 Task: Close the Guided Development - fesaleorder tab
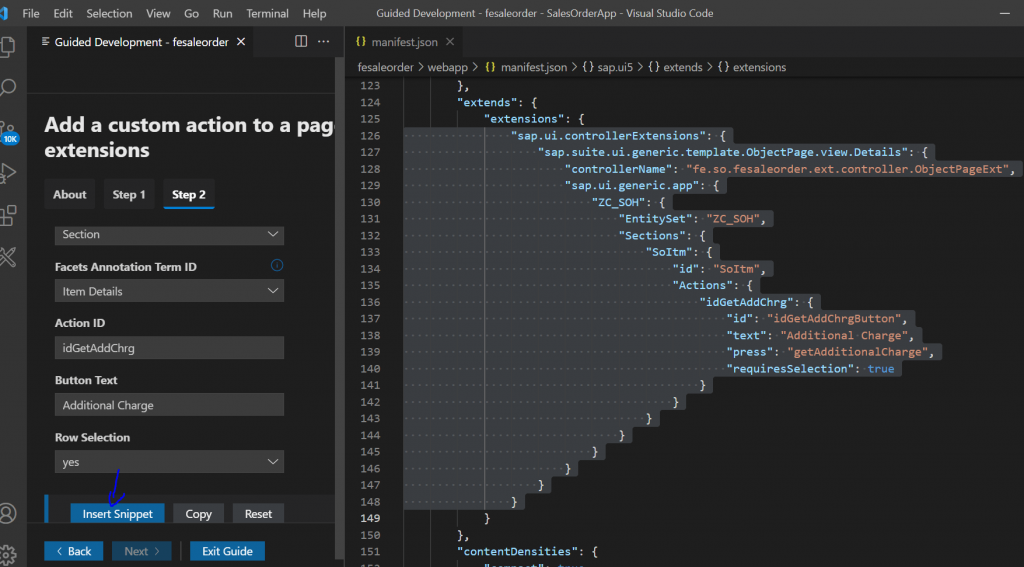[241, 42]
